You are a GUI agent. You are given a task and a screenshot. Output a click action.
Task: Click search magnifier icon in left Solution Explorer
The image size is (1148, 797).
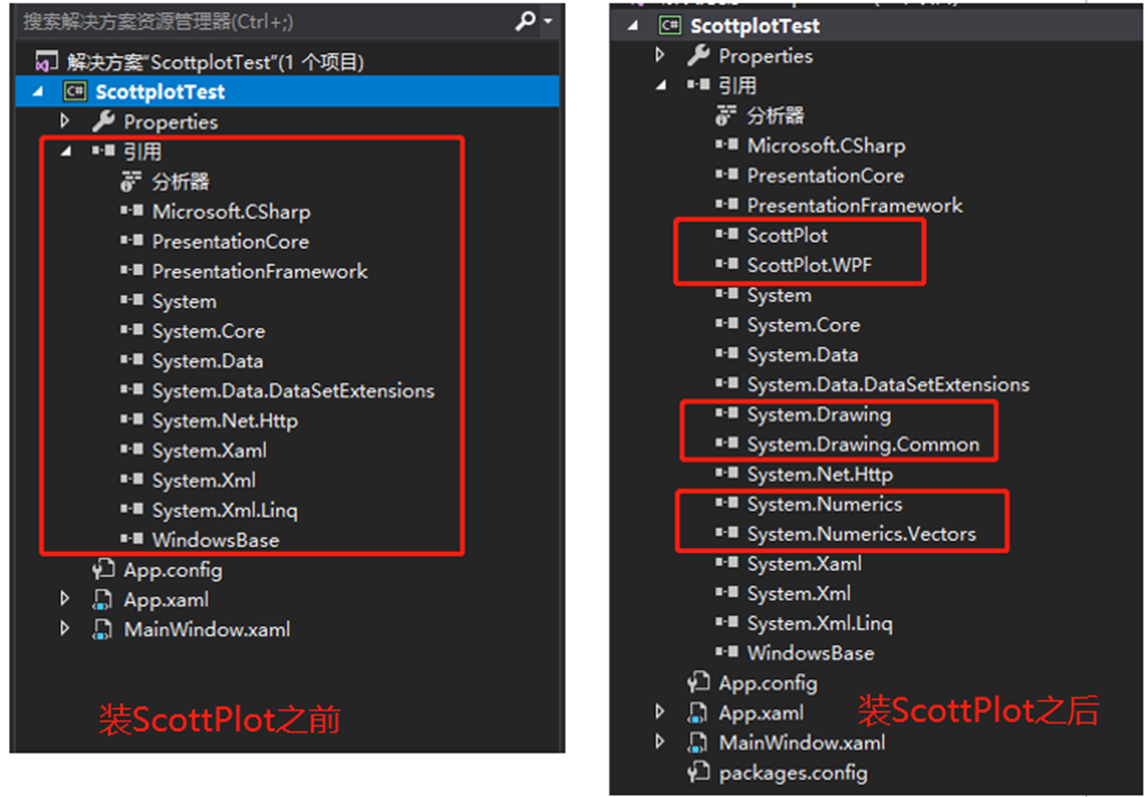(x=525, y=21)
